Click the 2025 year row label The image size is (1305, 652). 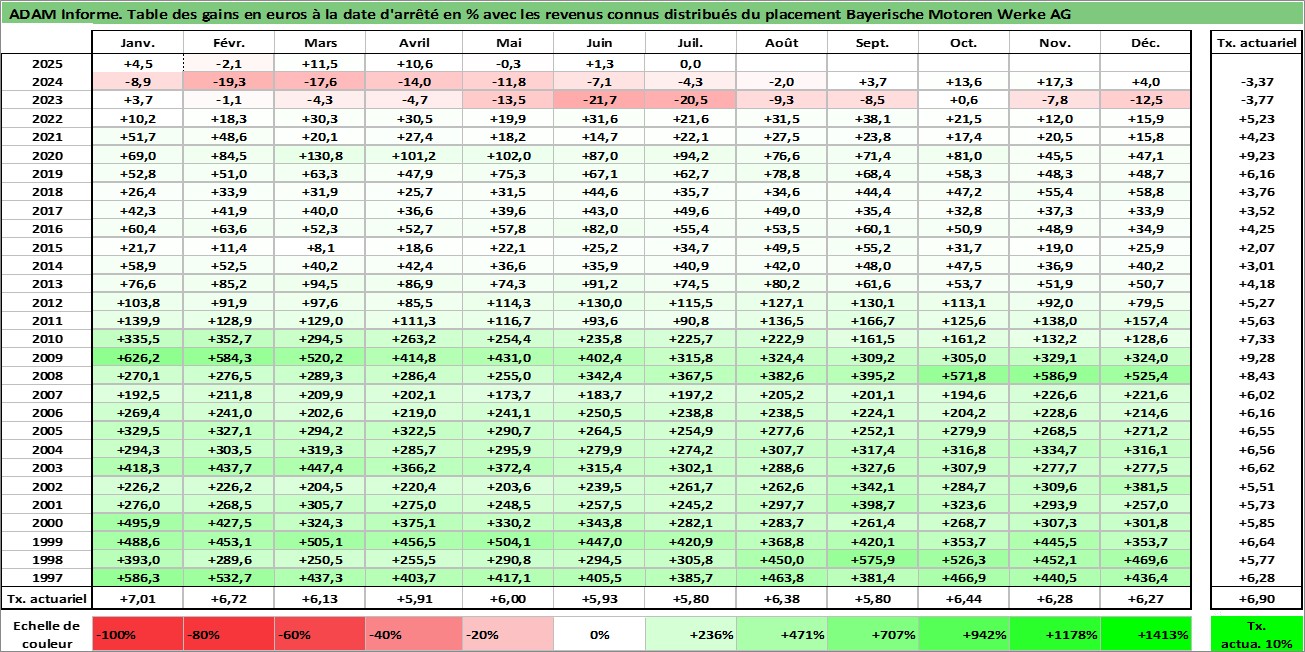pyautogui.click(x=47, y=63)
